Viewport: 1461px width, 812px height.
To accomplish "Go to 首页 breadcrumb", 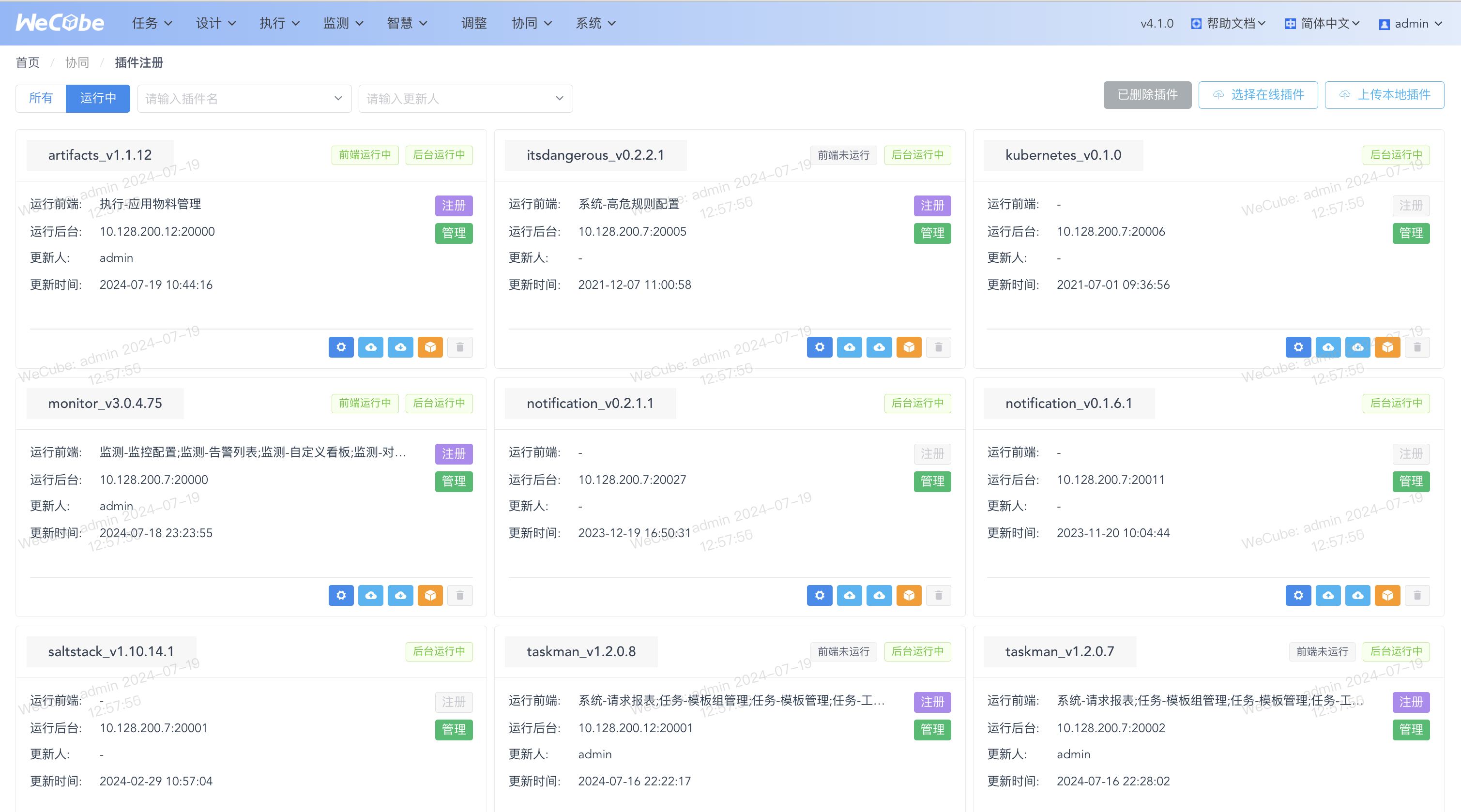I will pos(27,62).
